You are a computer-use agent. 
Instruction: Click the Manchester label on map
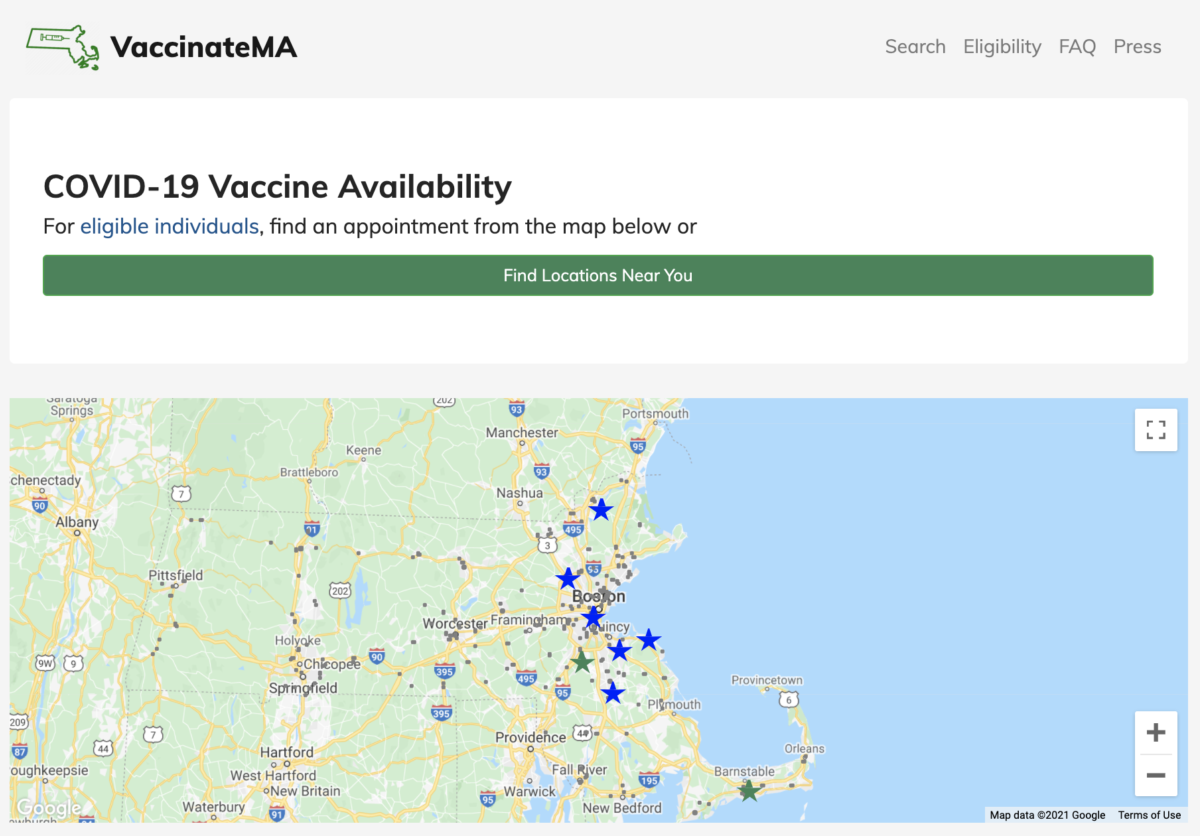[522, 433]
